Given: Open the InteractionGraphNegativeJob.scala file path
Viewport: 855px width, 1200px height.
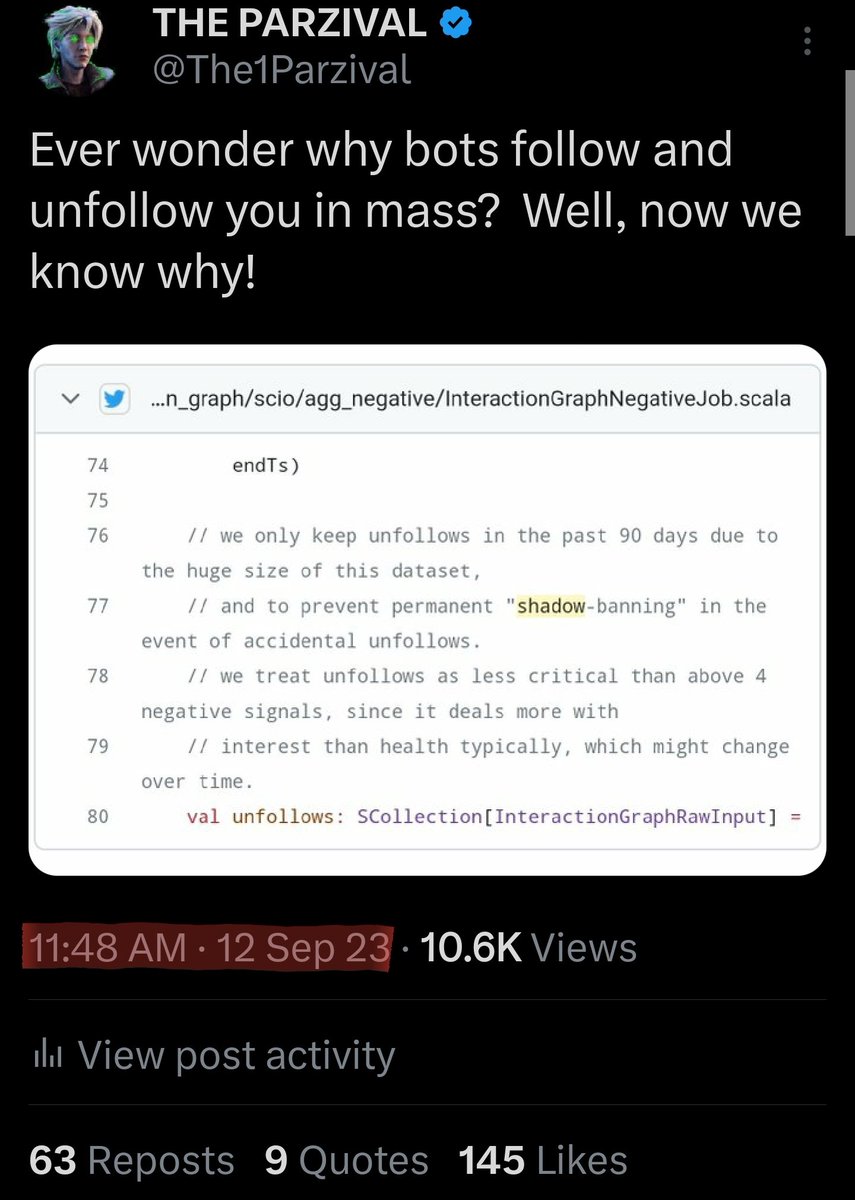Looking at the screenshot, I should point(469,399).
